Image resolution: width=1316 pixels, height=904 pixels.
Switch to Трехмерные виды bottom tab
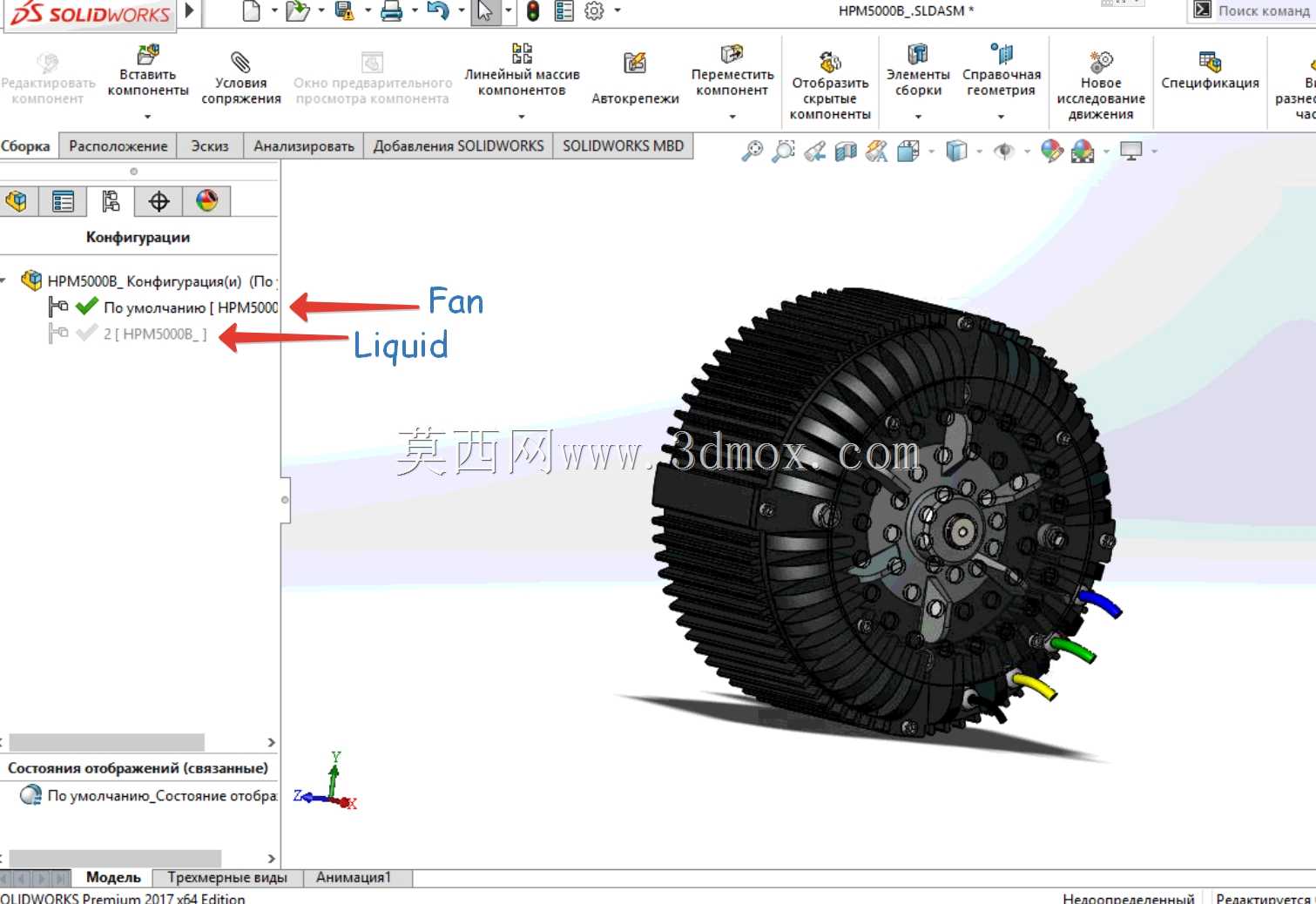point(227,878)
